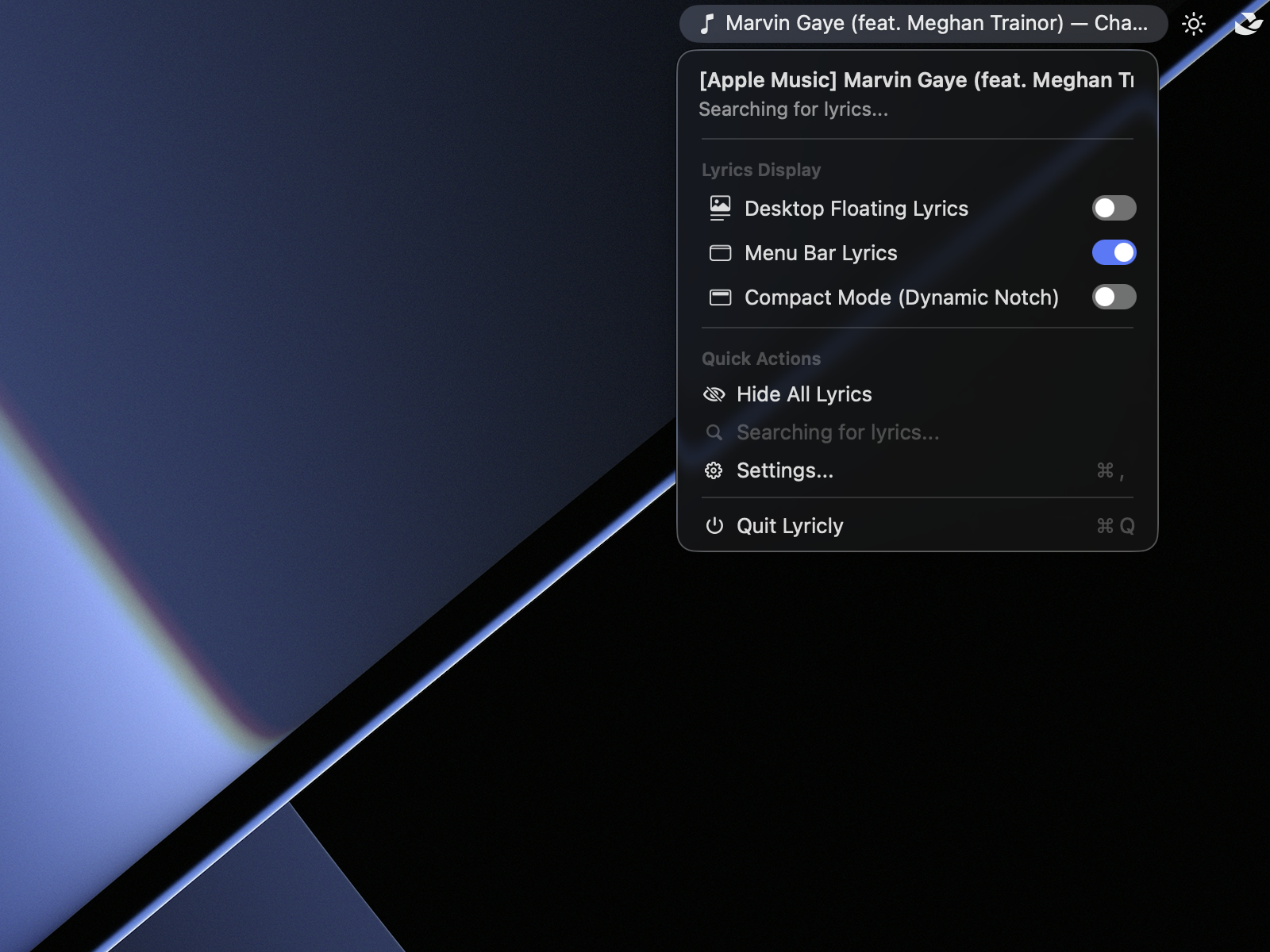Disable the Menu Bar Lyrics switch

1114,252
